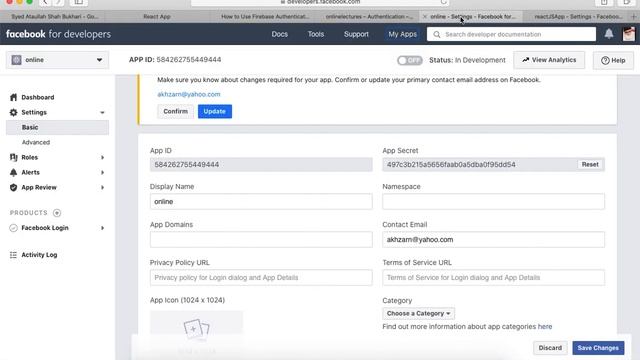Click the App Domains input field
The image size is (640, 360).
(x=261, y=240)
